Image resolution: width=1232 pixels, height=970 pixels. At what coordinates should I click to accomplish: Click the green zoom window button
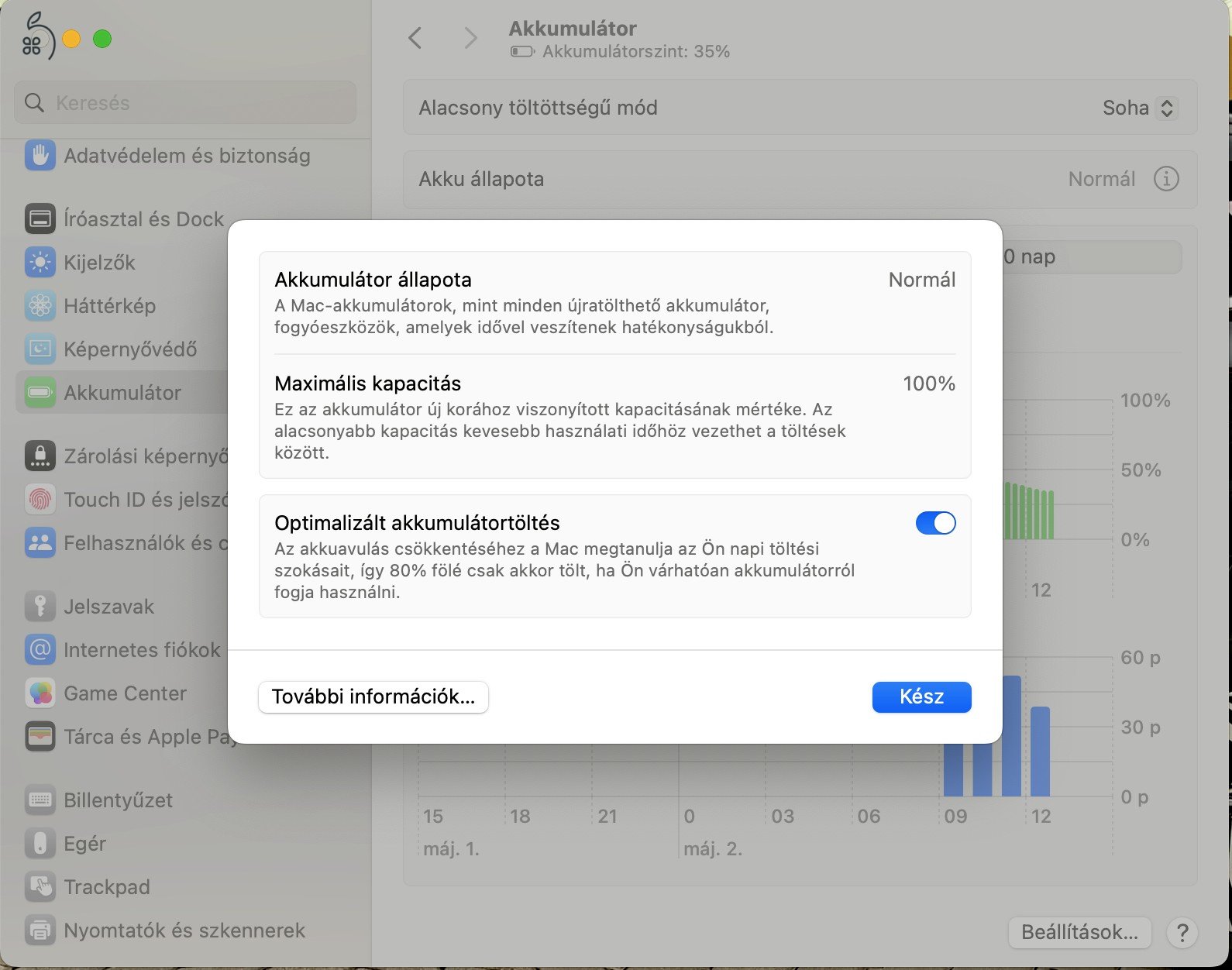[x=102, y=39]
